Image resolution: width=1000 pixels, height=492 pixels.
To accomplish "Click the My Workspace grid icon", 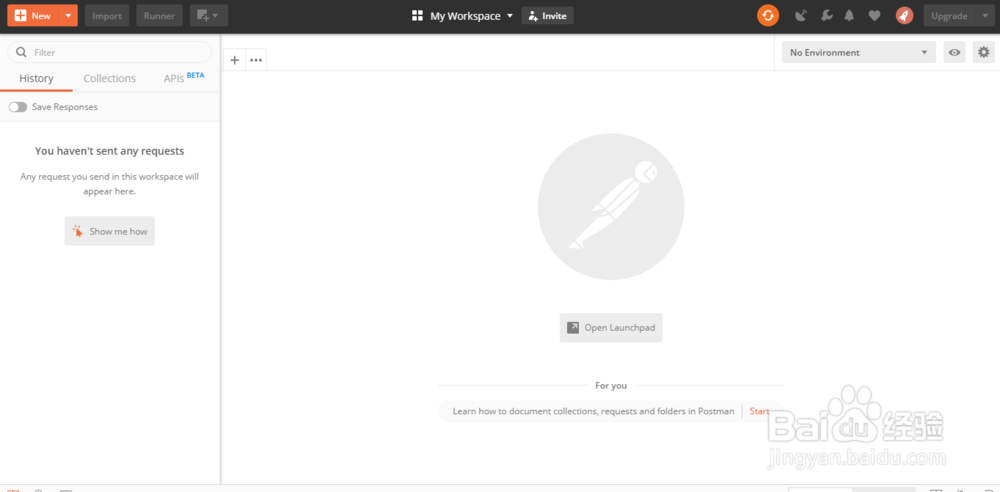I will point(418,16).
